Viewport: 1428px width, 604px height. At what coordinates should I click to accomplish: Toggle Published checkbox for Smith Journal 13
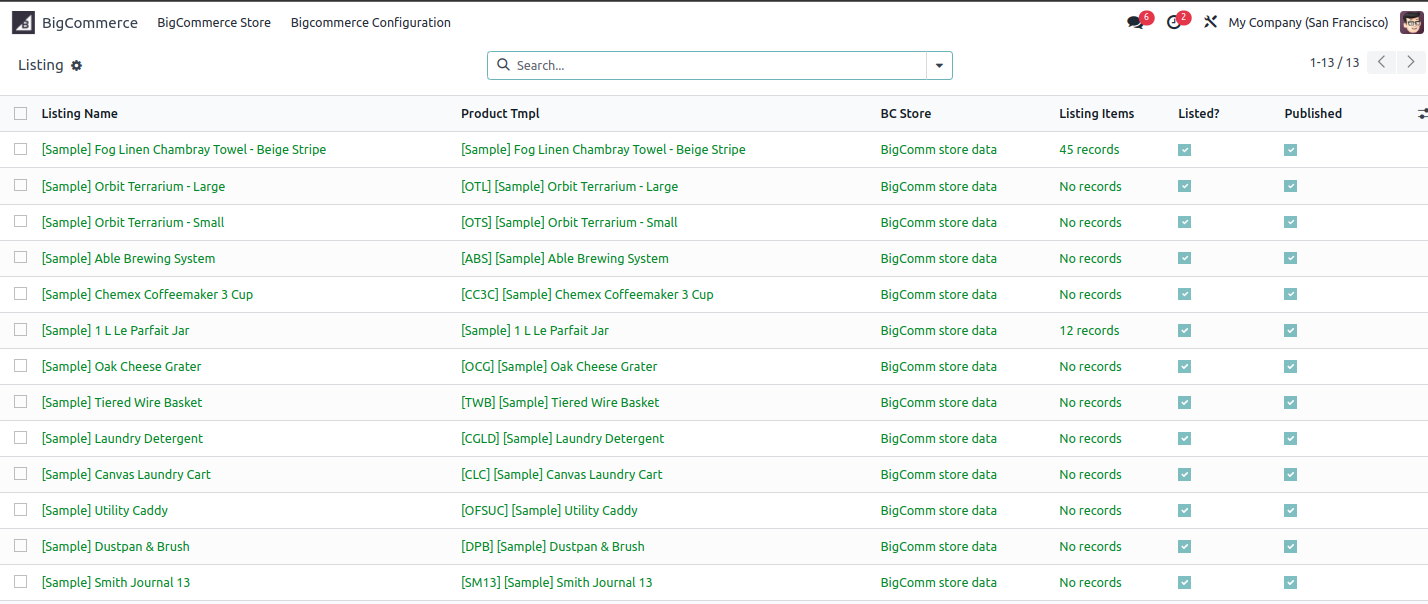click(1291, 582)
